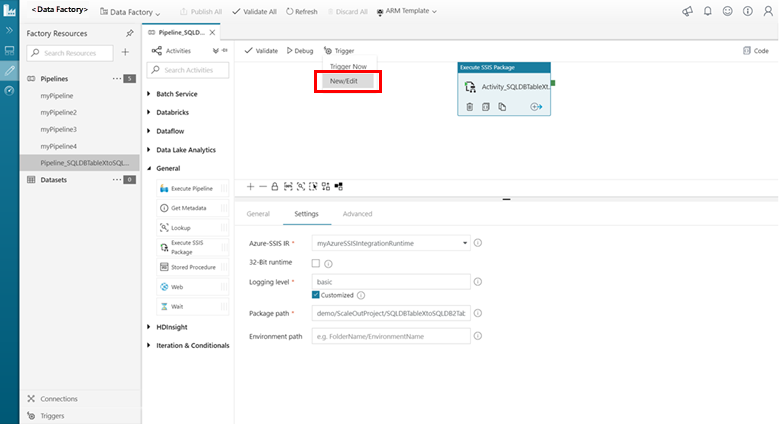Image resolution: width=780 pixels, height=424 pixels.
Task: Open Trigger button menu
Action: click(x=339, y=51)
